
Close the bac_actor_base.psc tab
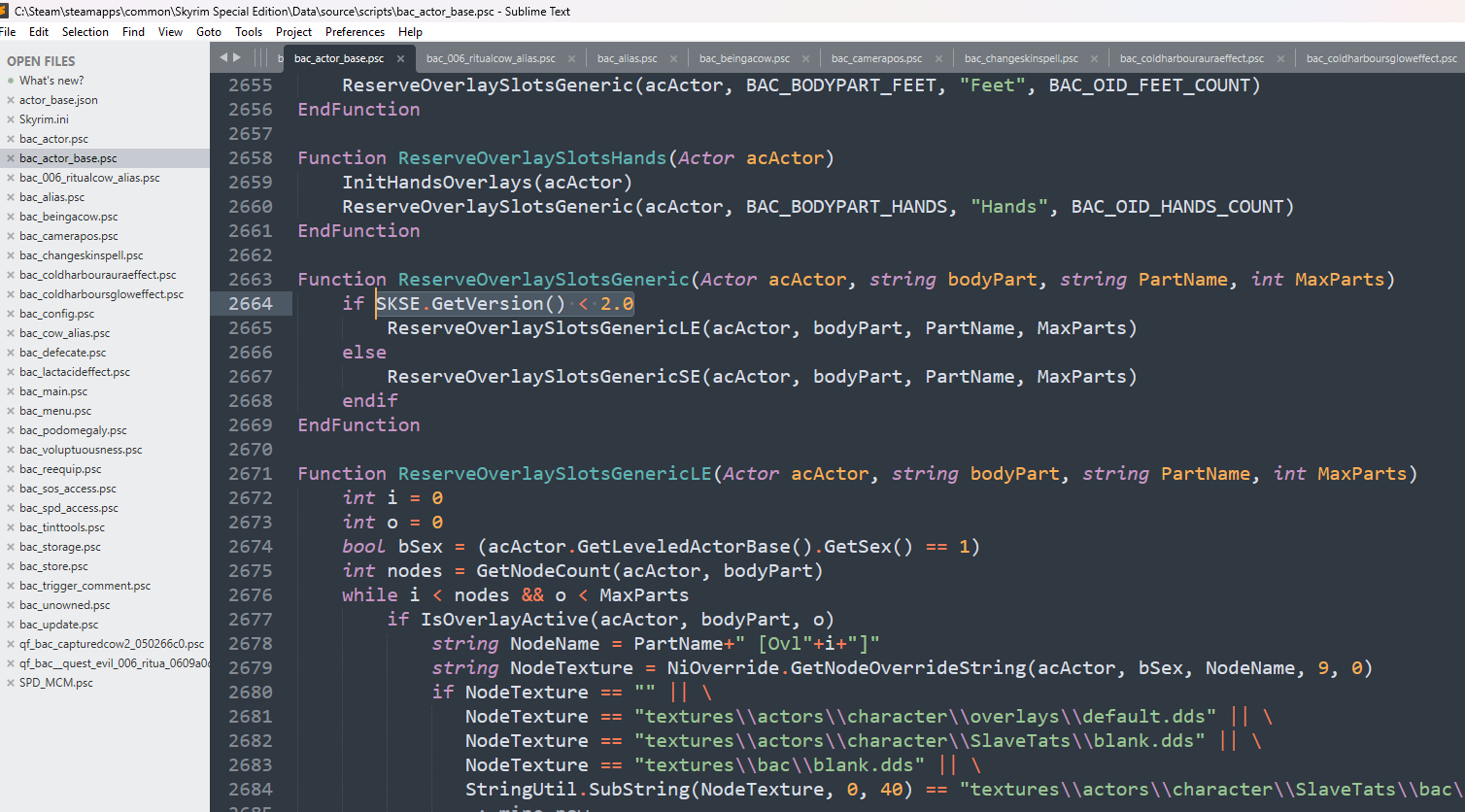coord(400,58)
